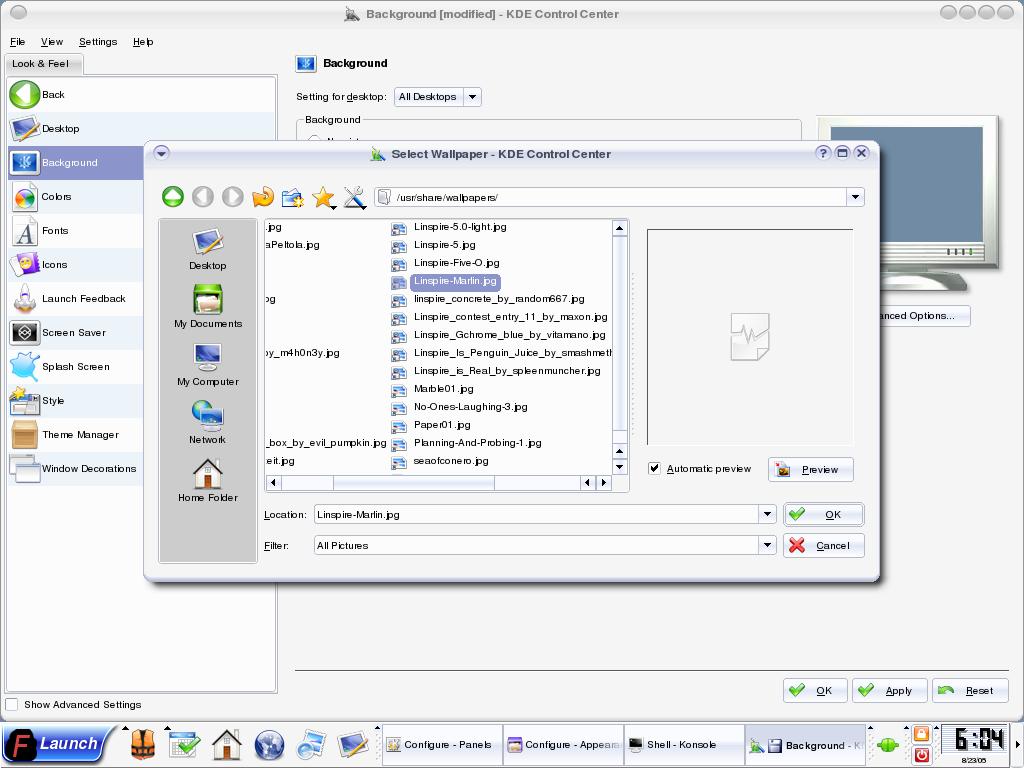Screen dimensions: 1024x768
Task: Open the Filter All Pictures dropdown
Action: 767,545
